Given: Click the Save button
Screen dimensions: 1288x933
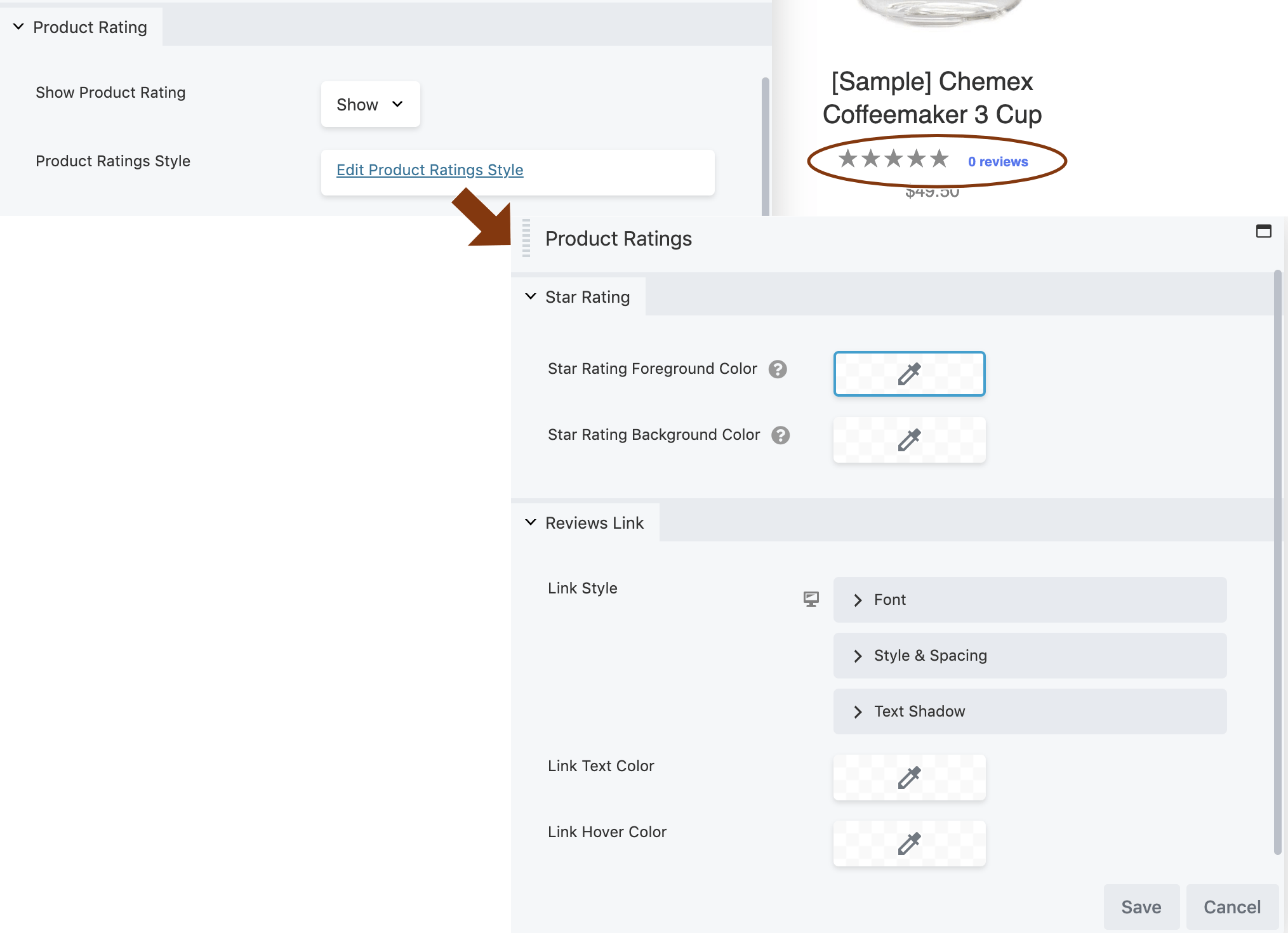Looking at the screenshot, I should tap(1141, 907).
